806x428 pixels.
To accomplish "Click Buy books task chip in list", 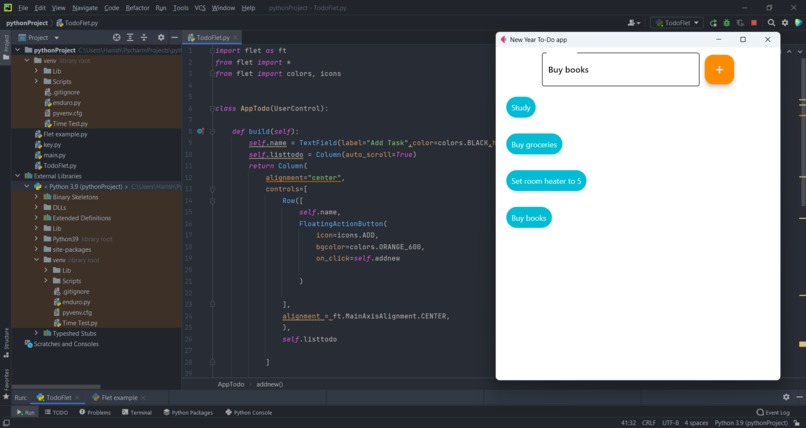I will pos(529,218).
